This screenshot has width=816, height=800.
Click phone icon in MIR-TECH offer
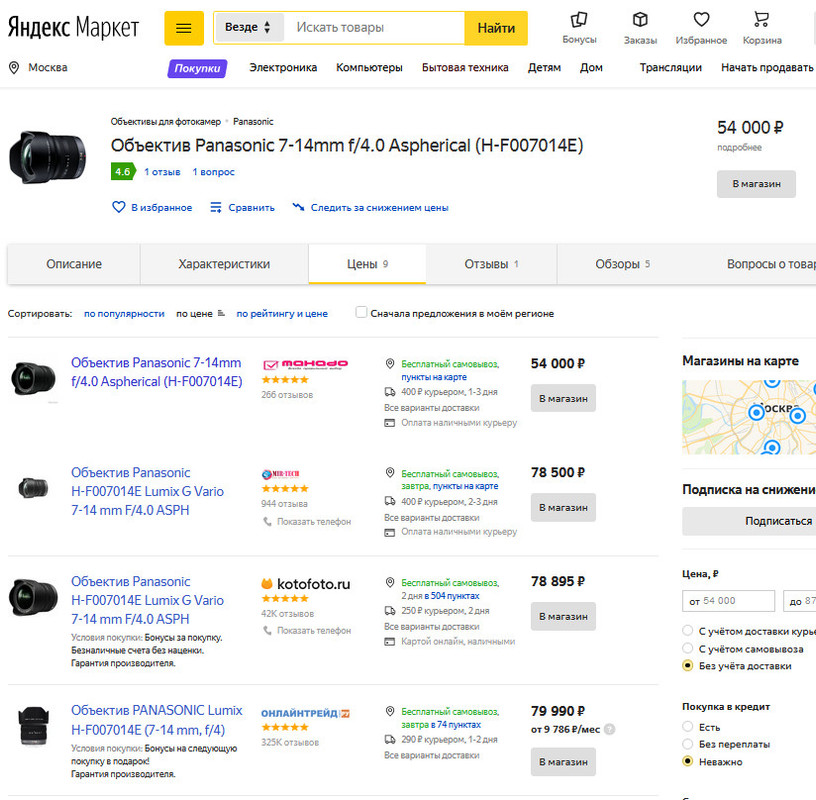(267, 522)
